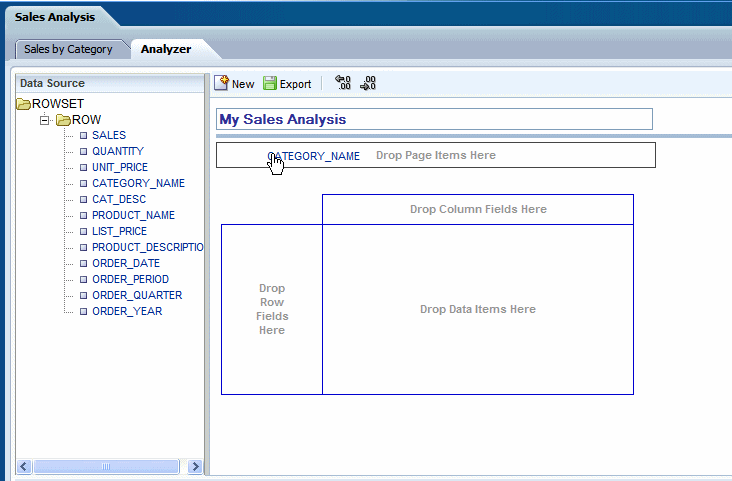This screenshot has height=481, width=732.
Task: Click the Data Source horizontal scrollbar thumb
Action: [106, 466]
